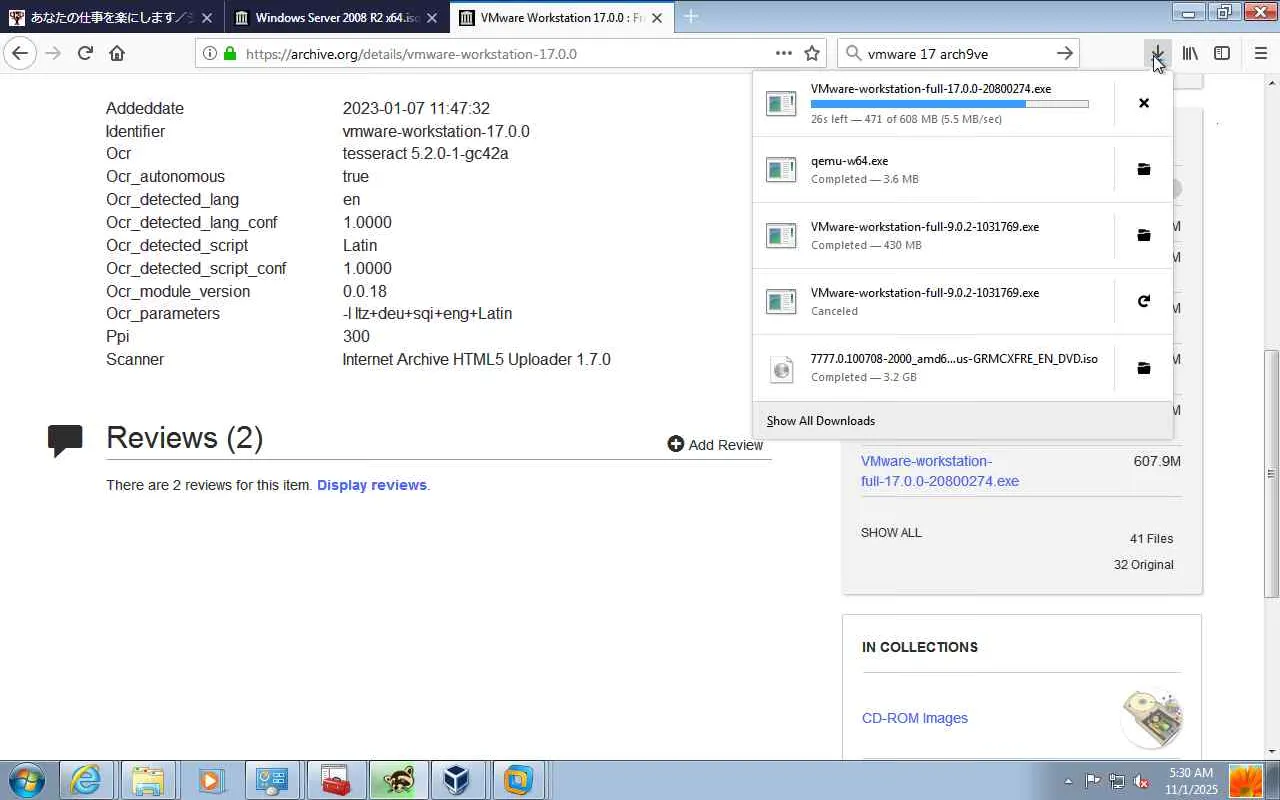Open Action Center flag in system tray
Viewport: 1280px width, 800px height.
pos(1092,781)
